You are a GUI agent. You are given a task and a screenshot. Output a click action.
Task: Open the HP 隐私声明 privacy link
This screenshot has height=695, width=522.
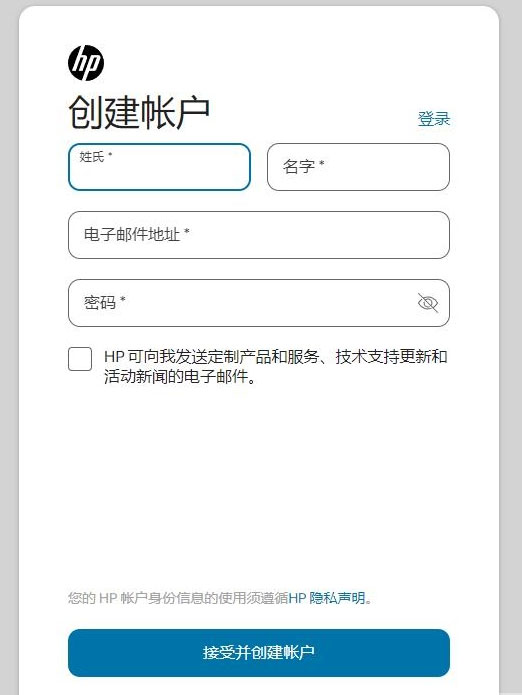pyautogui.click(x=327, y=598)
